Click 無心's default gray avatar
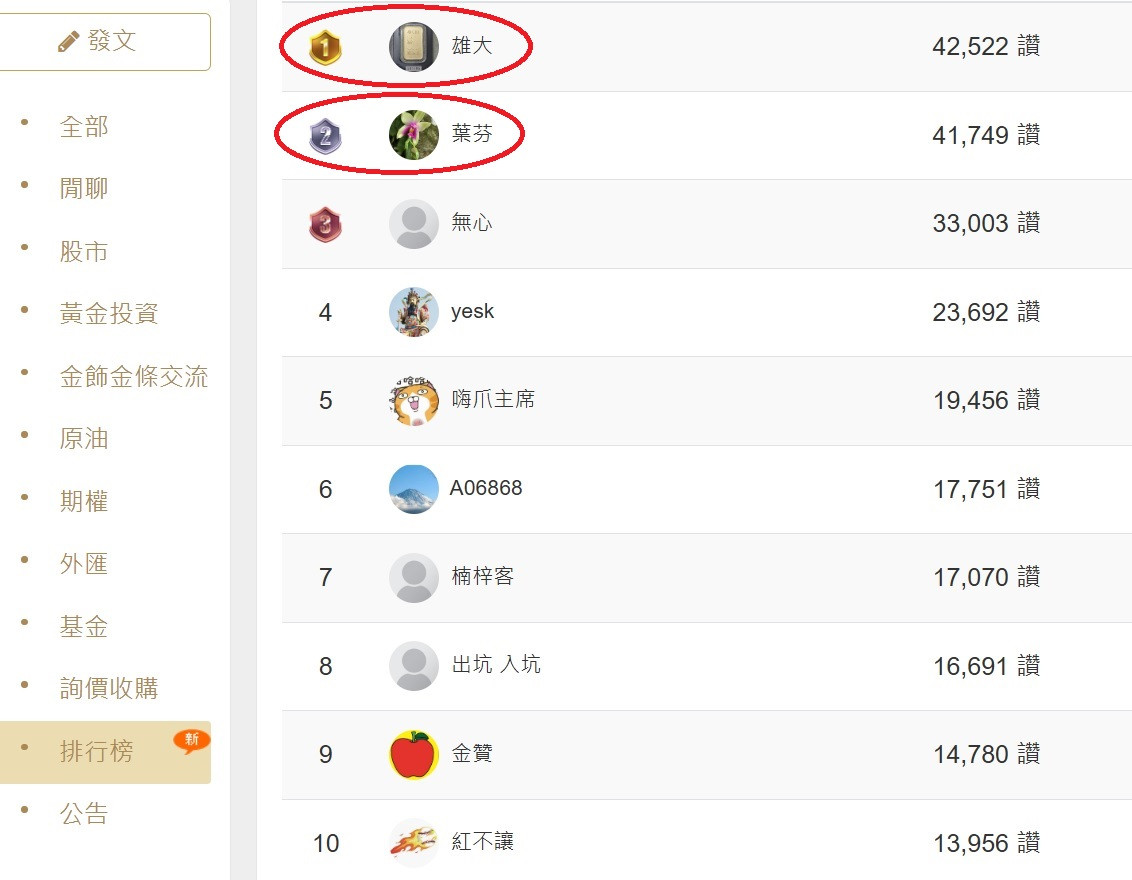Viewport: 1132px width, 880px height. click(413, 224)
